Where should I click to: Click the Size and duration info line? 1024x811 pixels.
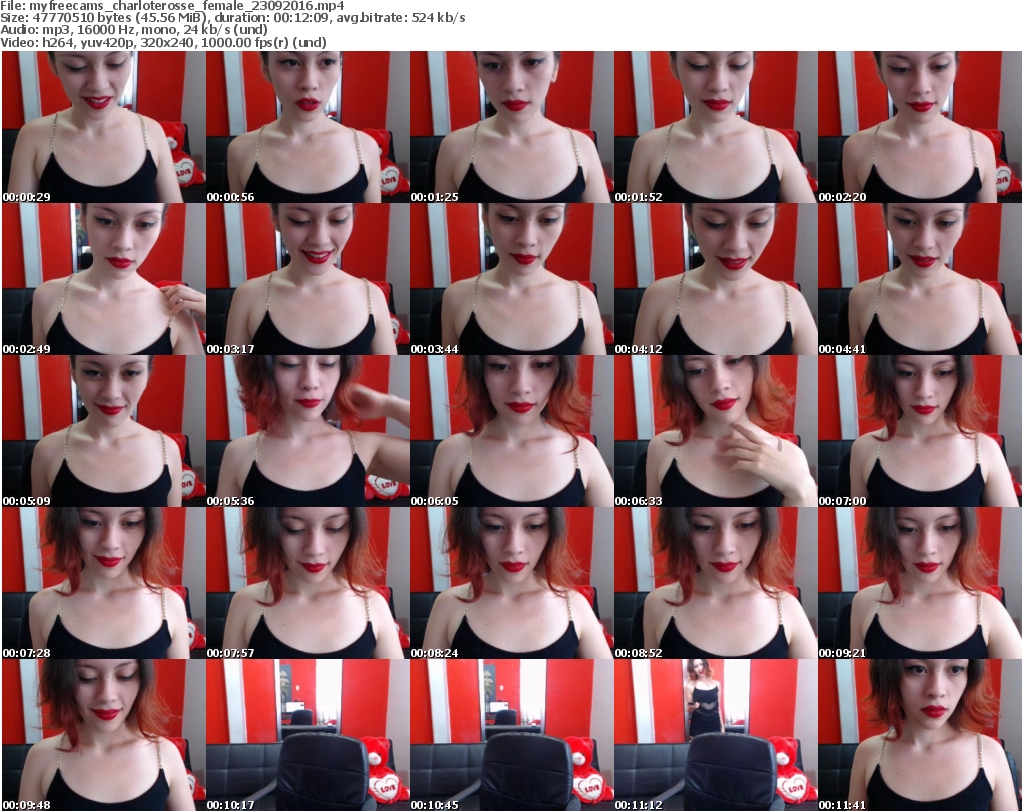click(232, 18)
